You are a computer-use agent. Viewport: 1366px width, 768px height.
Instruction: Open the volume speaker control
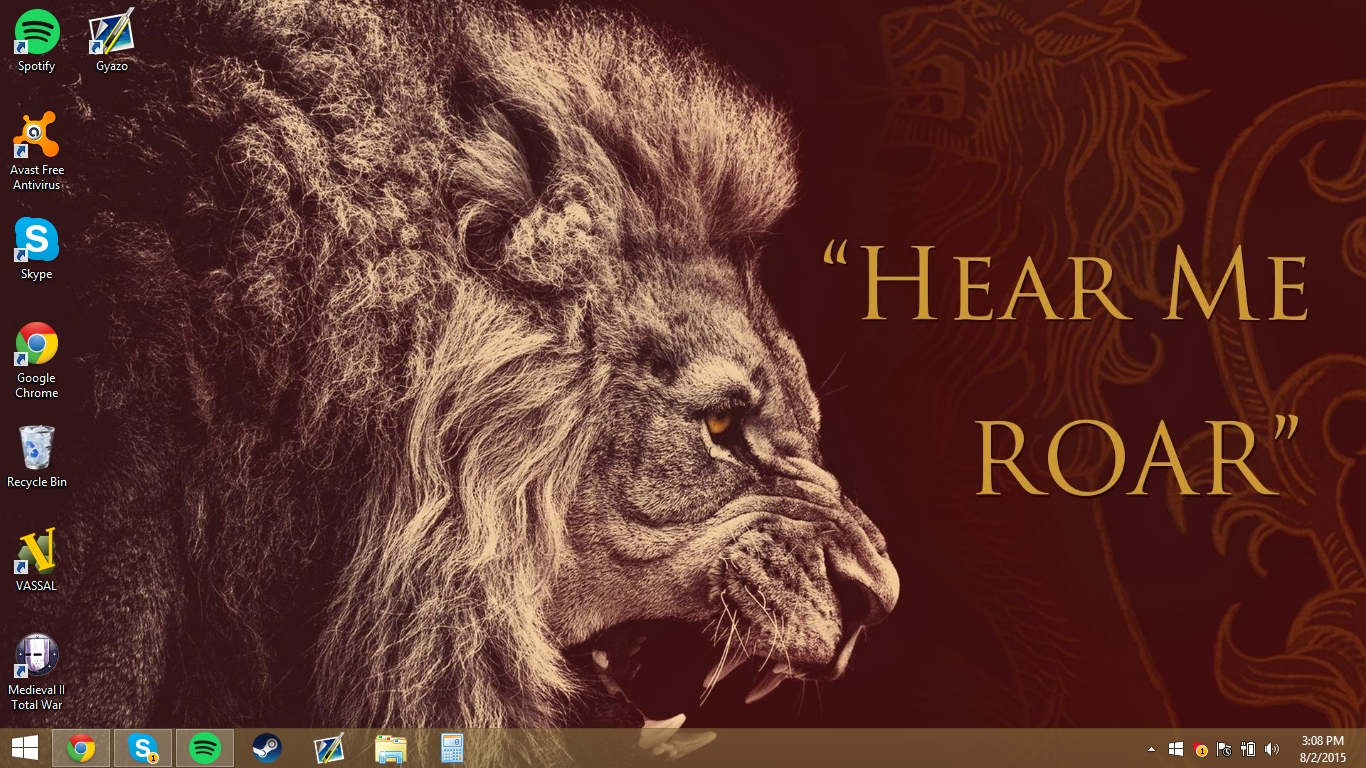[x=1272, y=749]
